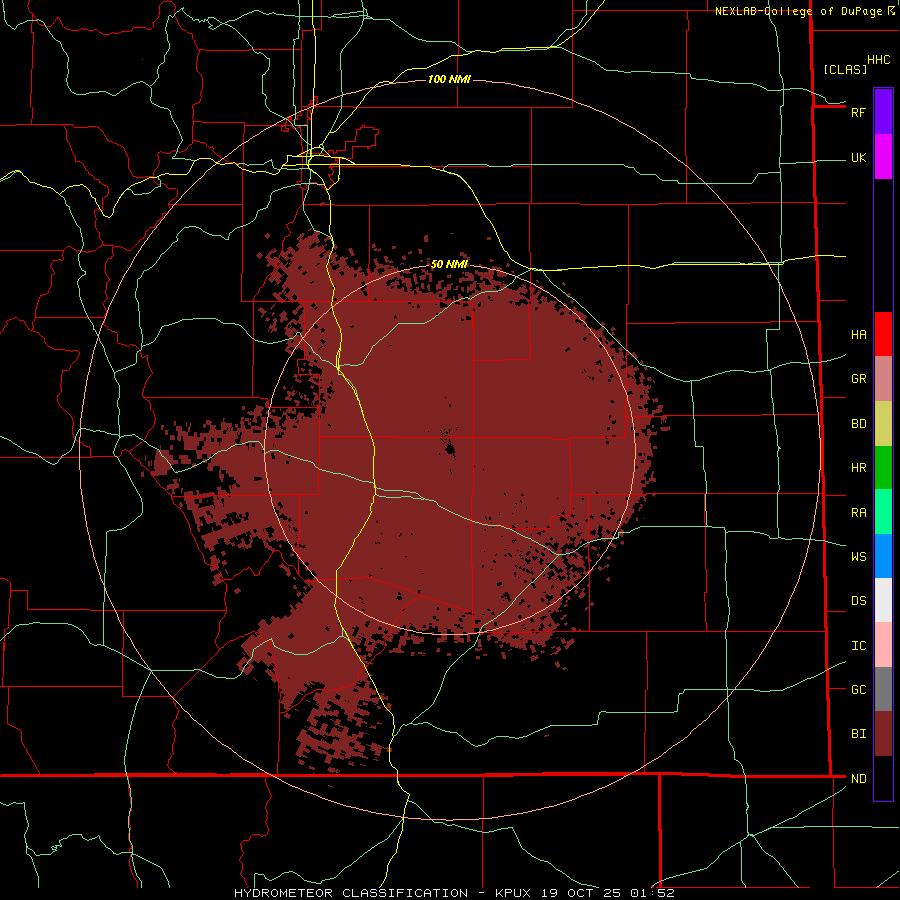Click the RF legend label
The height and width of the screenshot is (900, 900).
click(859, 112)
